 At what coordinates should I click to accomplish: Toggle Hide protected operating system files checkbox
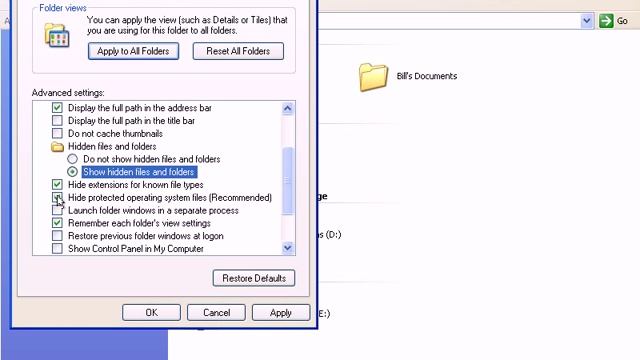click(x=57, y=198)
